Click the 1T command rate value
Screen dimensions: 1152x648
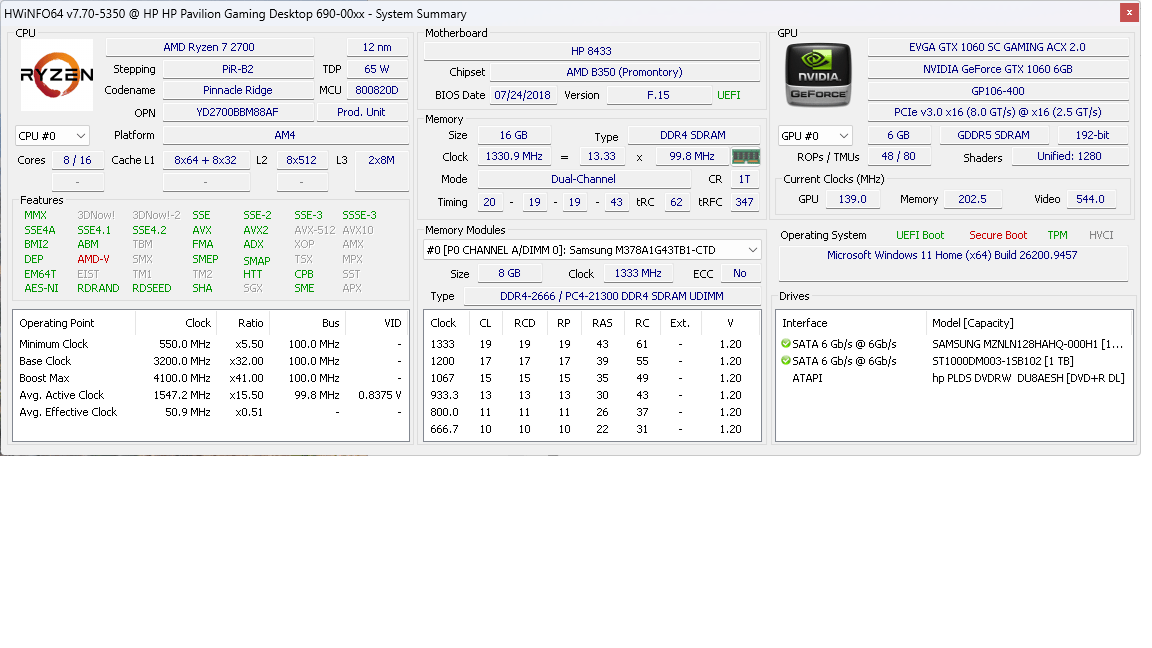click(x=745, y=179)
